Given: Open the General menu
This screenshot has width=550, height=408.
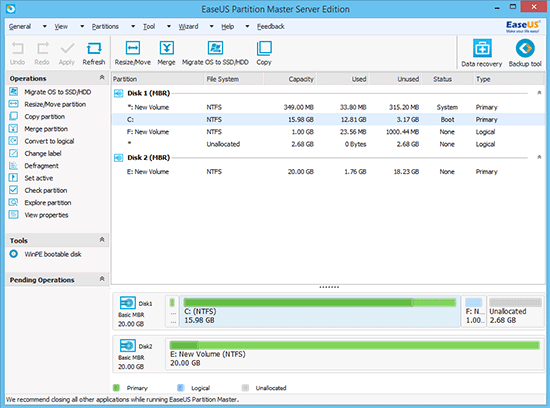Looking at the screenshot, I should click(x=20, y=26).
